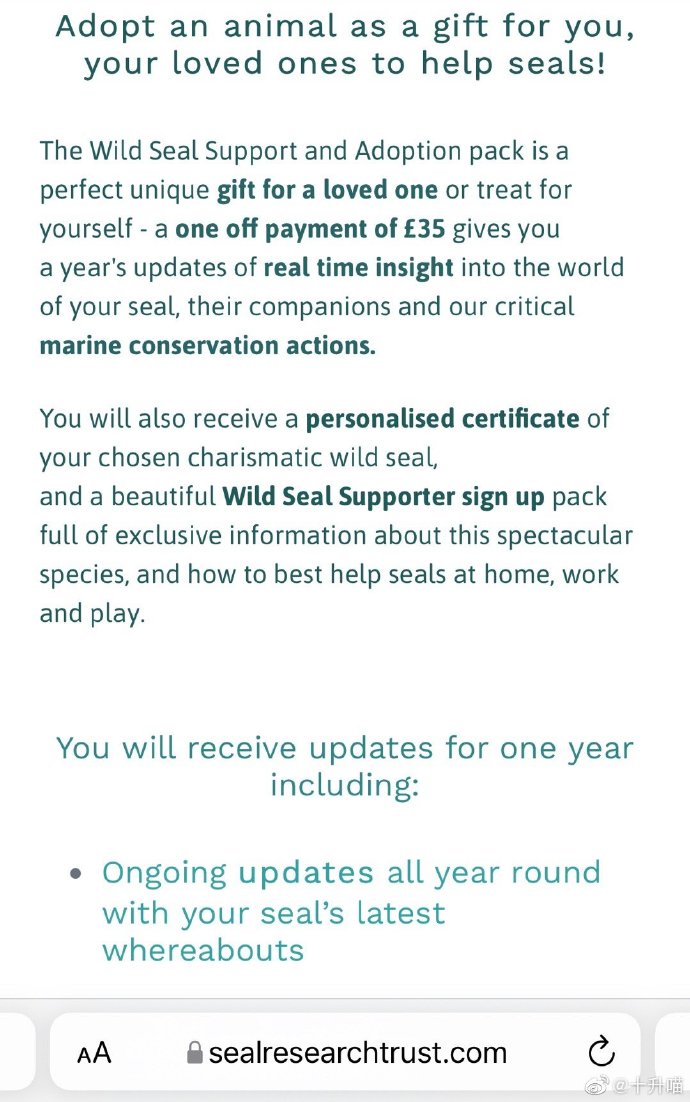Switch to the next tab on the right edge
690x1102 pixels.
(672, 1051)
